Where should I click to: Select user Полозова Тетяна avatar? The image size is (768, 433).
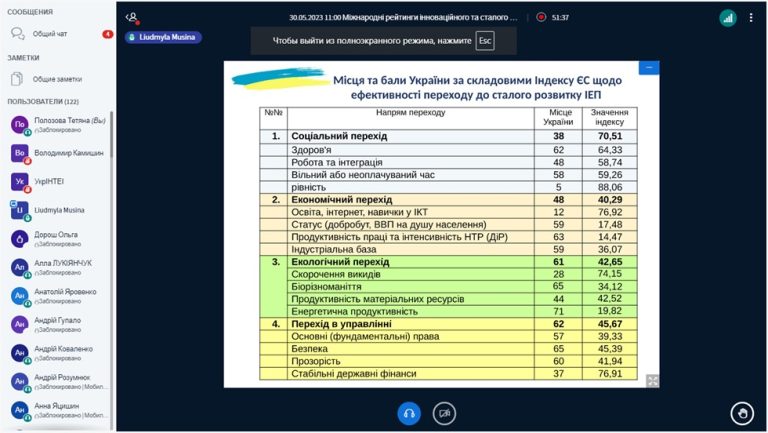(x=20, y=125)
